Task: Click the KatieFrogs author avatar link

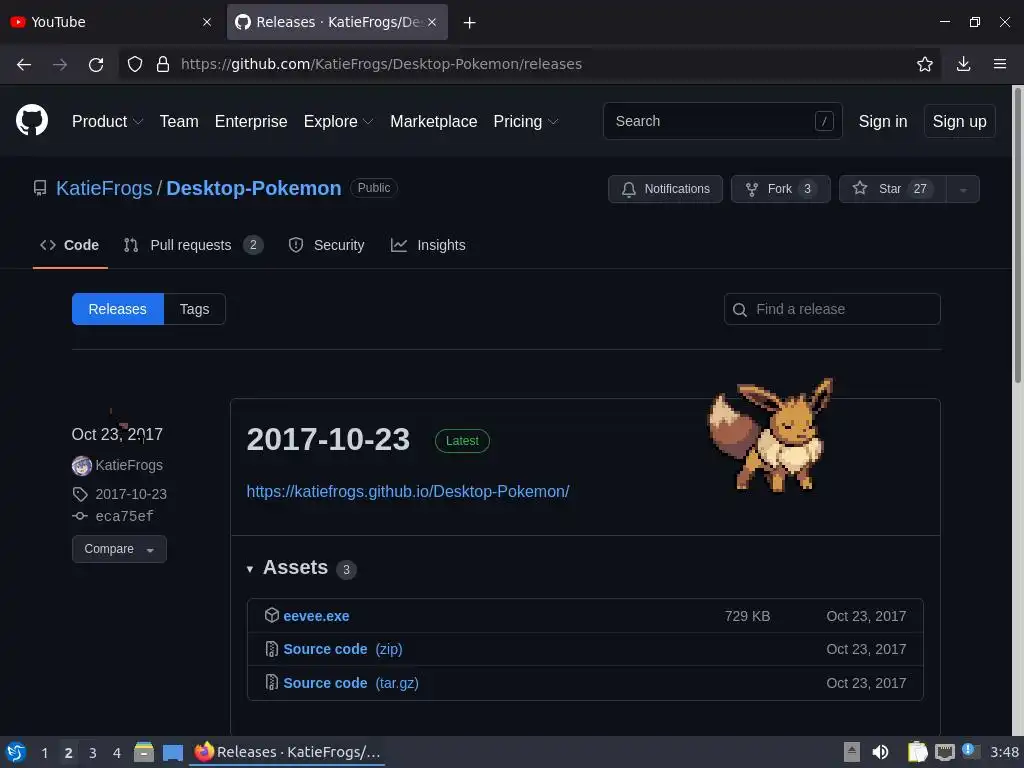Action: pos(82,466)
